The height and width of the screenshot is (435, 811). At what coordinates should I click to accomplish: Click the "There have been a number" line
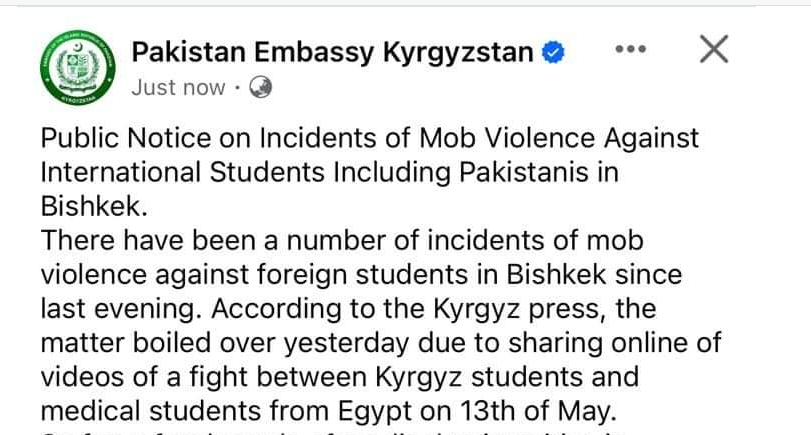[x=342, y=241]
